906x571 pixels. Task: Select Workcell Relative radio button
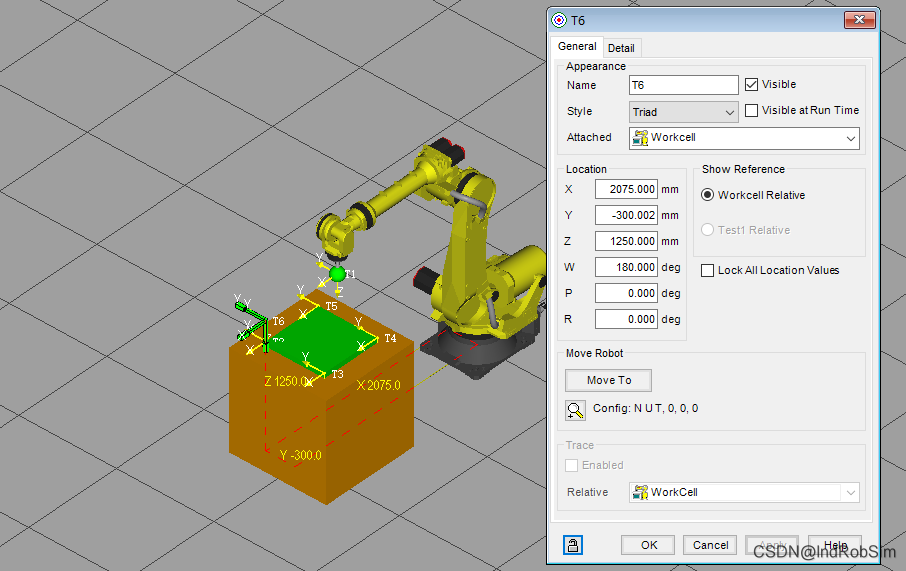707,195
